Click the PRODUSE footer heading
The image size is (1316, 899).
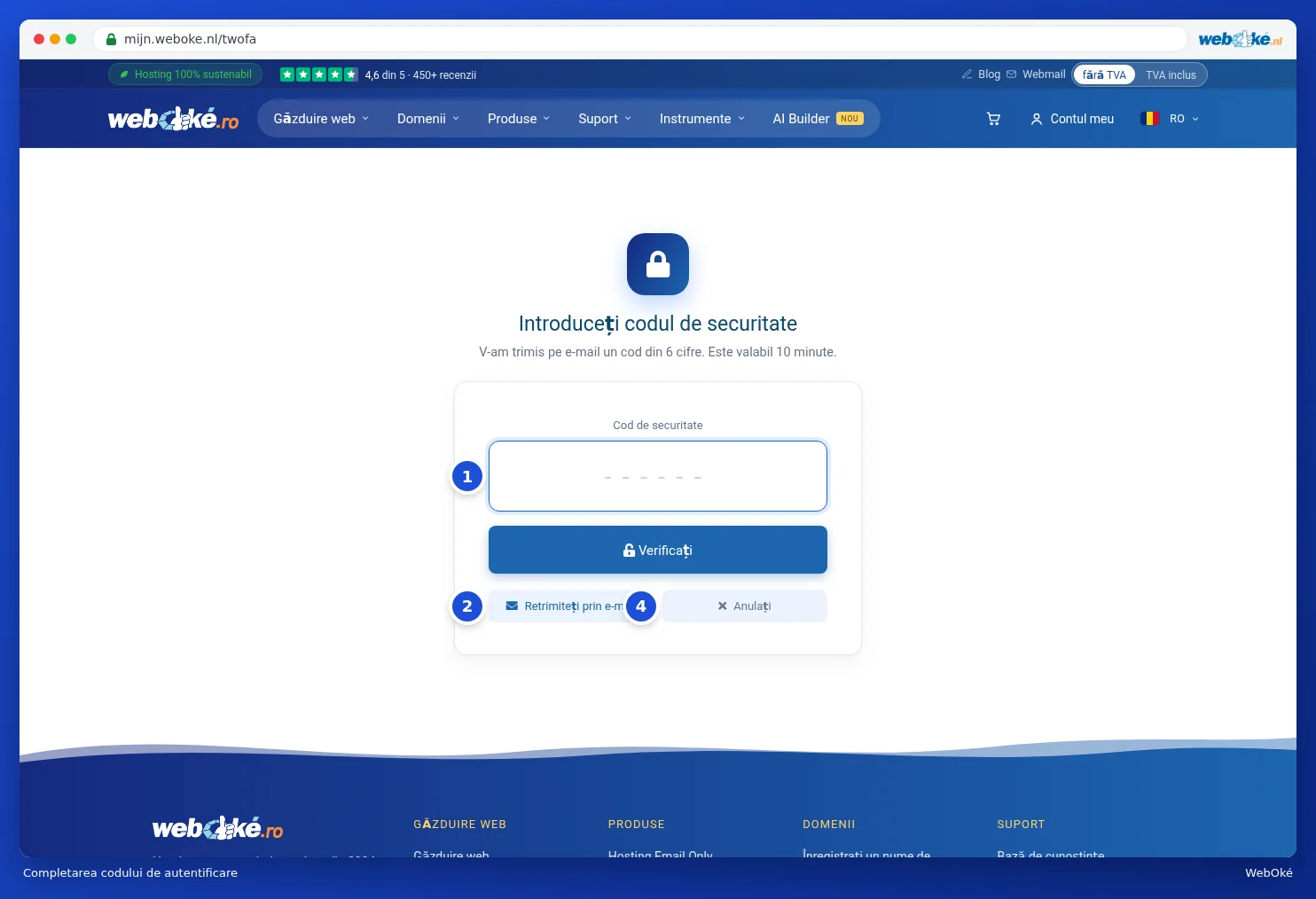click(636, 825)
